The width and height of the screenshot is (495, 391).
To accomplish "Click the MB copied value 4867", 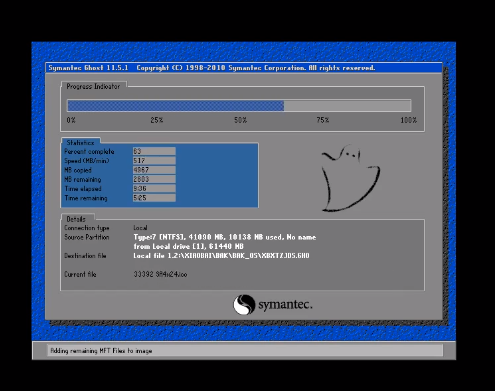I will click(x=154, y=170).
